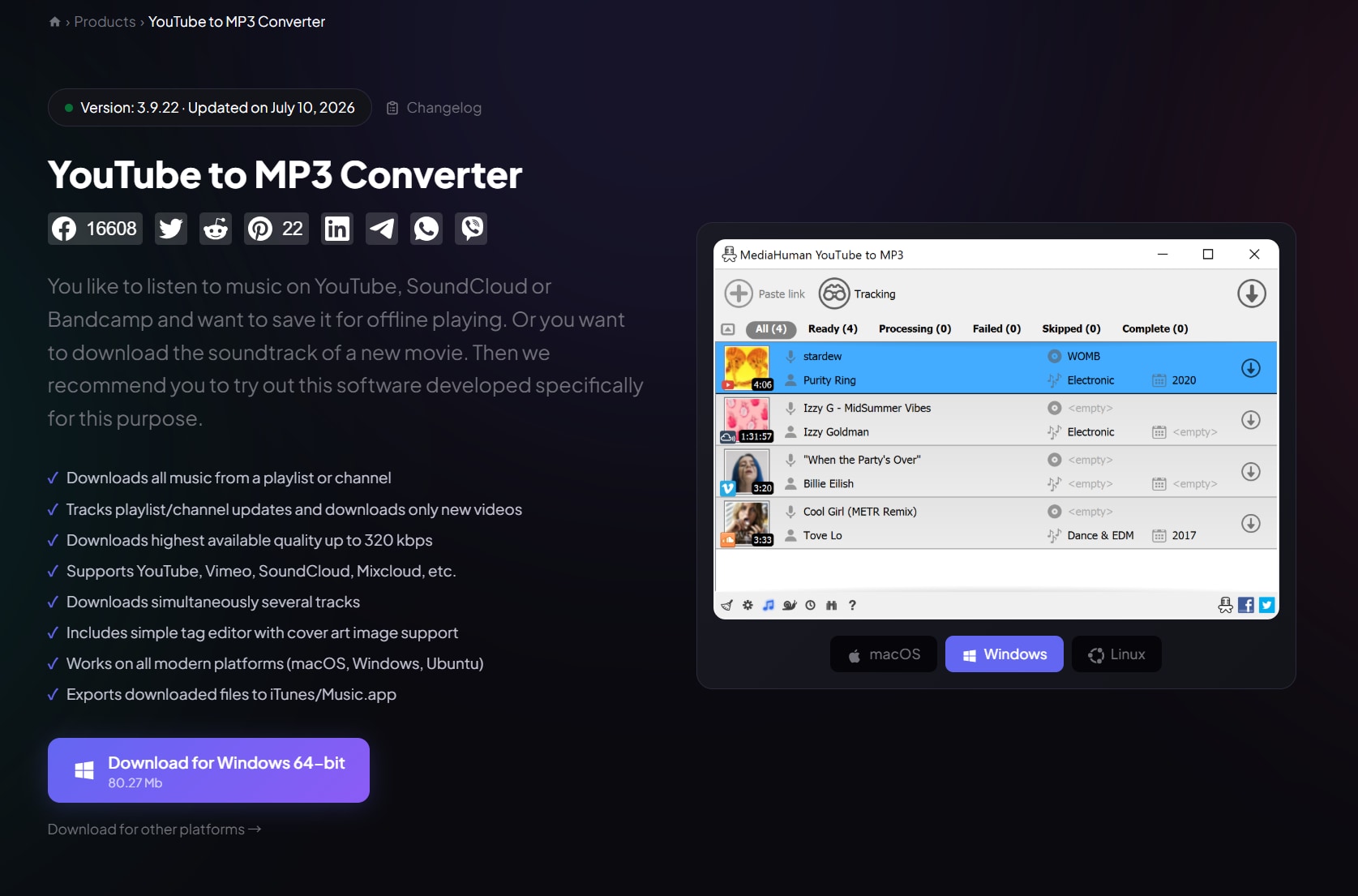Click the Cool Girl track thumbnail
The image size is (1358, 896).
click(747, 524)
